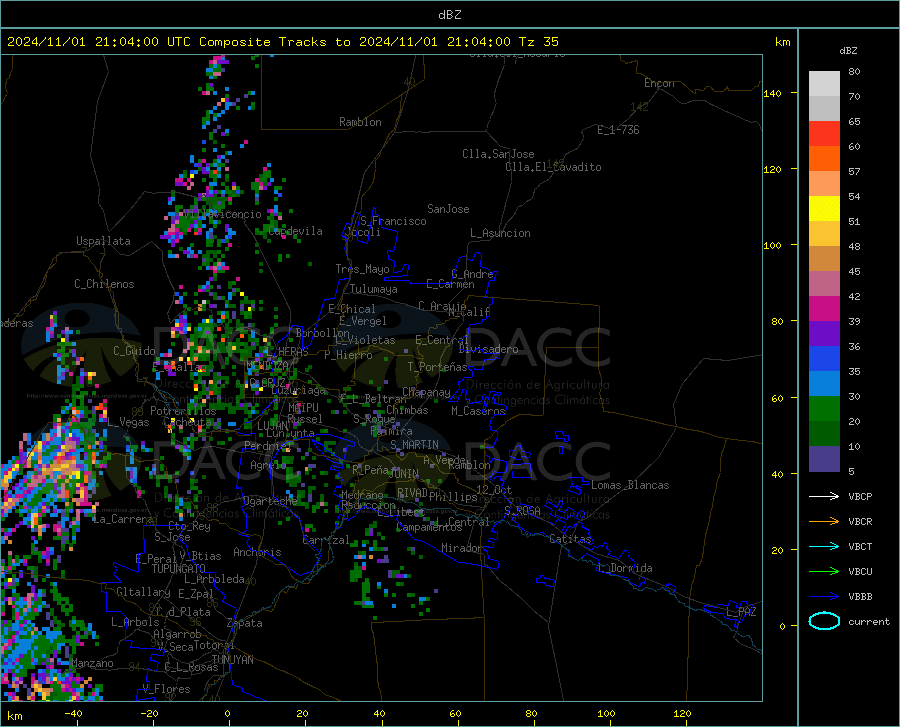Click the Potrerillos map label
Screen dimensions: 900x727
[x=183, y=411]
